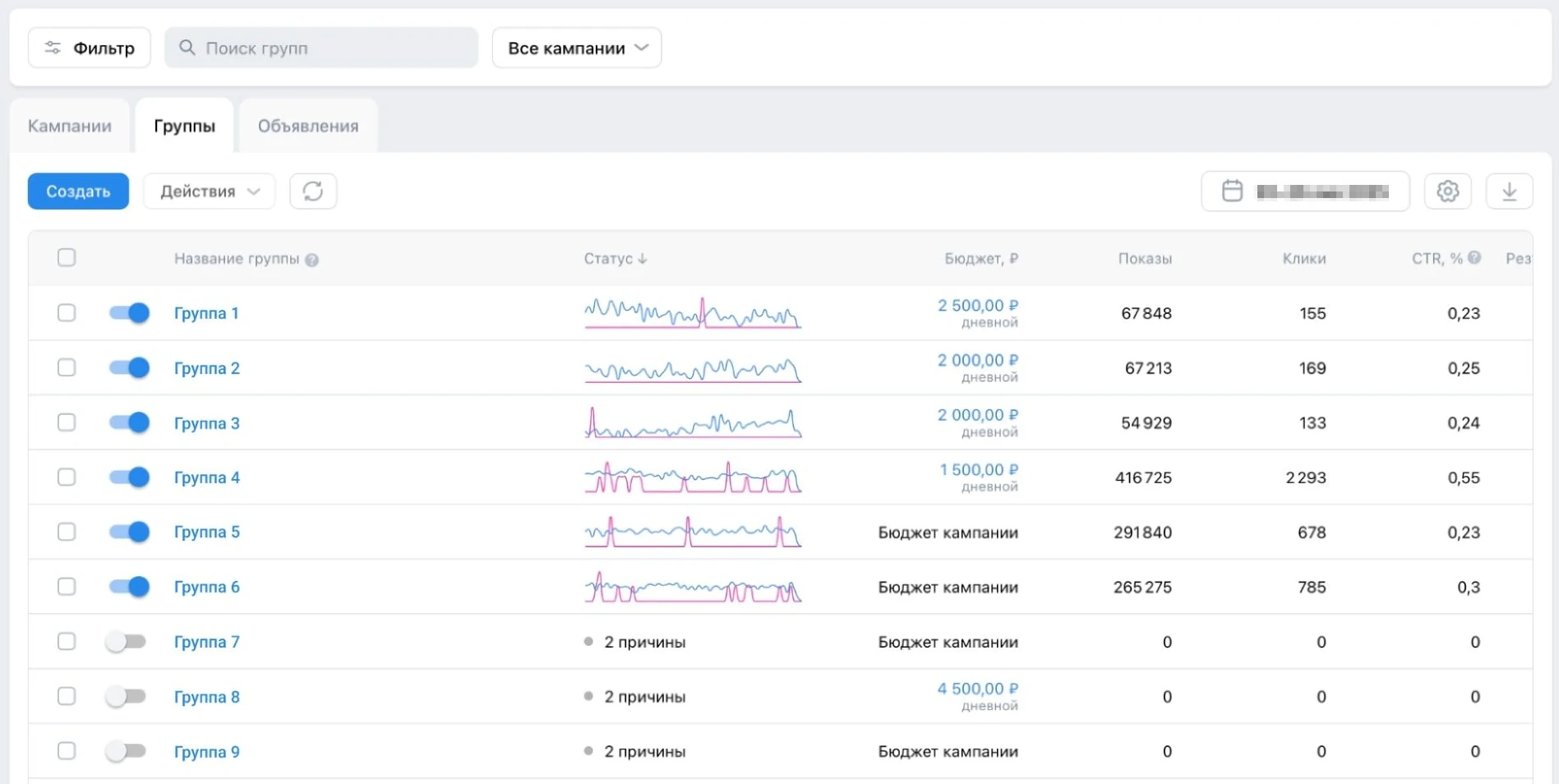
Task: Click the filter sliders icon
Action: [x=53, y=48]
